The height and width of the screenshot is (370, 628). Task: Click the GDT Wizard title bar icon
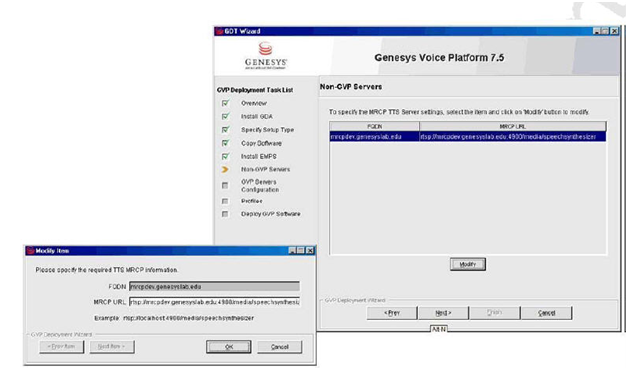click(219, 31)
